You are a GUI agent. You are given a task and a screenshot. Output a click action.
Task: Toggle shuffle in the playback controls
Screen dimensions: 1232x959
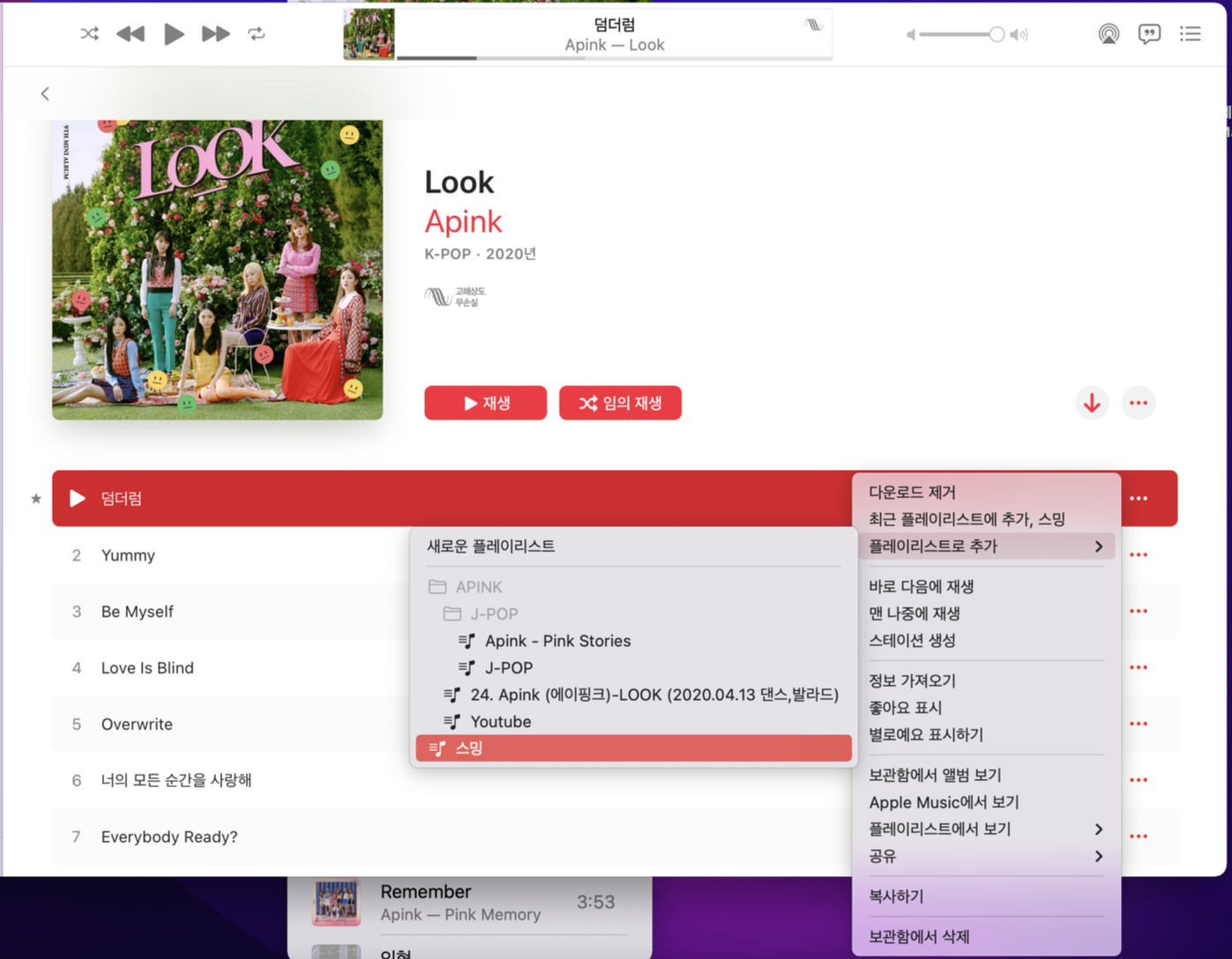[x=89, y=33]
